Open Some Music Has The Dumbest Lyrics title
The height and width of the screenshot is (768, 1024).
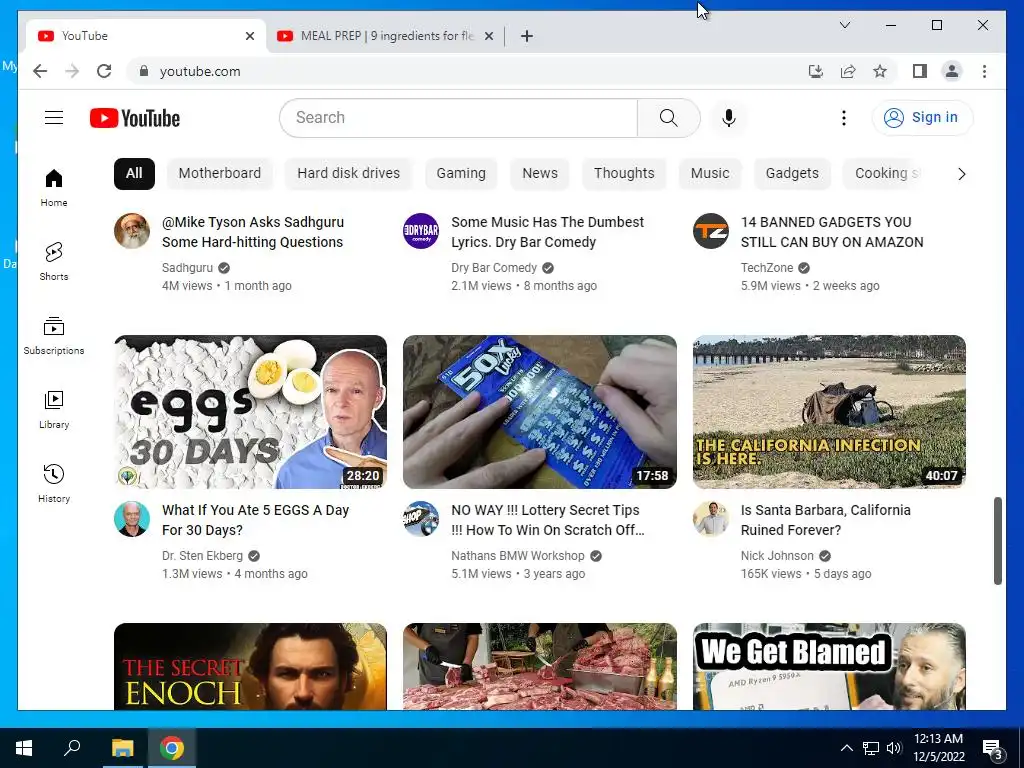coord(547,232)
